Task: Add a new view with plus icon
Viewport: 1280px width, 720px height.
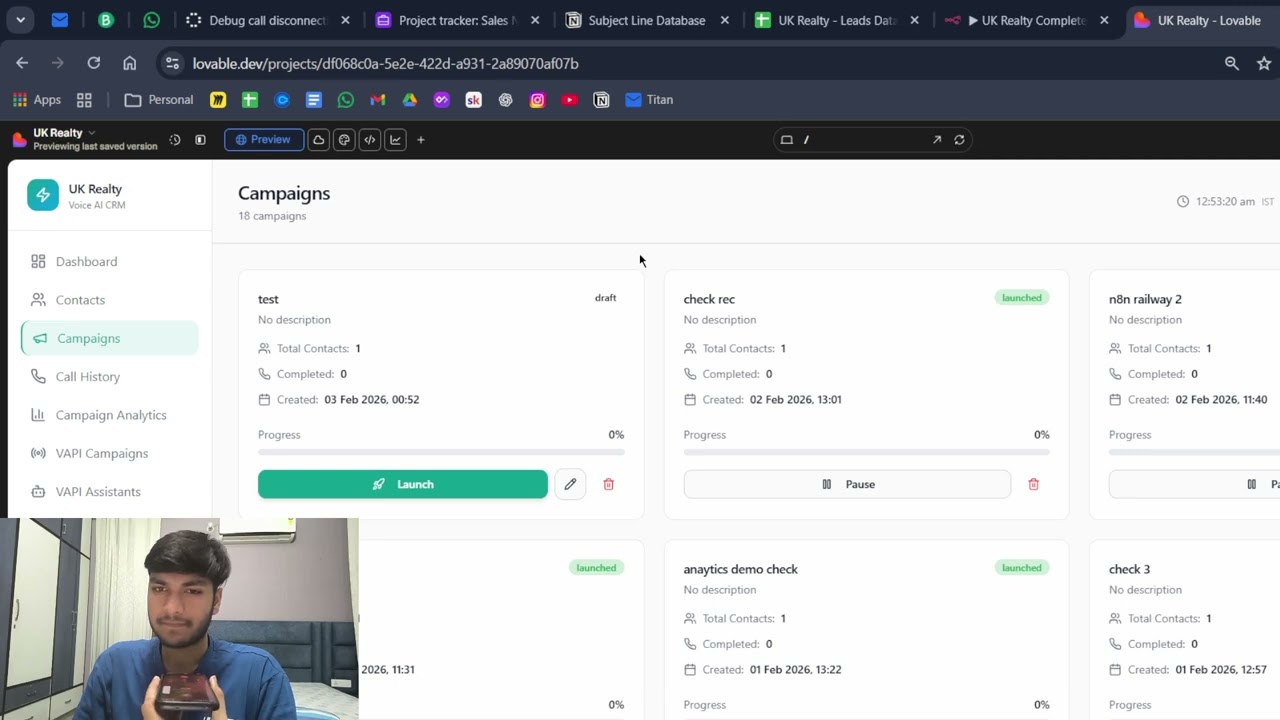Action: point(421,140)
